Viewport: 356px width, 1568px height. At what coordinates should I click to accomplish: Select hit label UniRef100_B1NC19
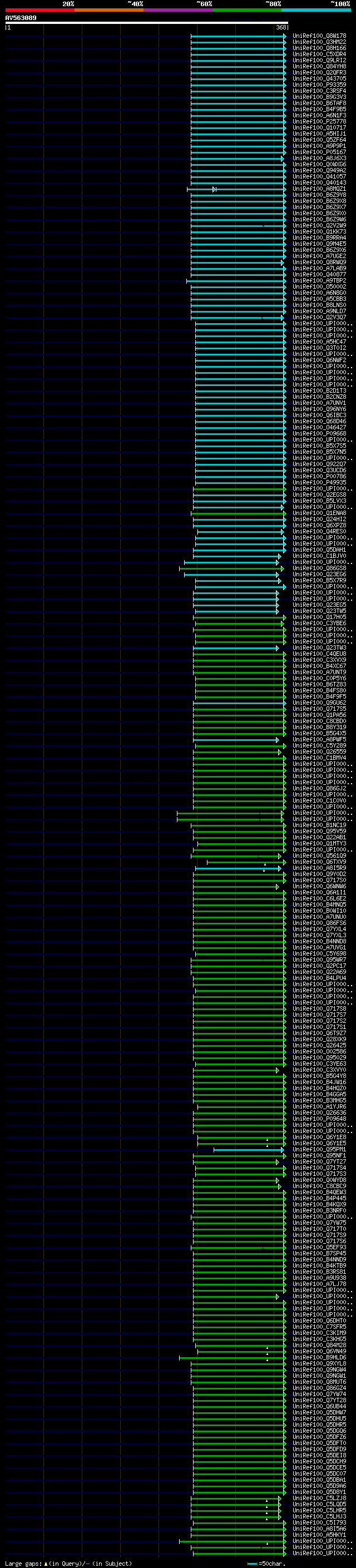pos(319,825)
